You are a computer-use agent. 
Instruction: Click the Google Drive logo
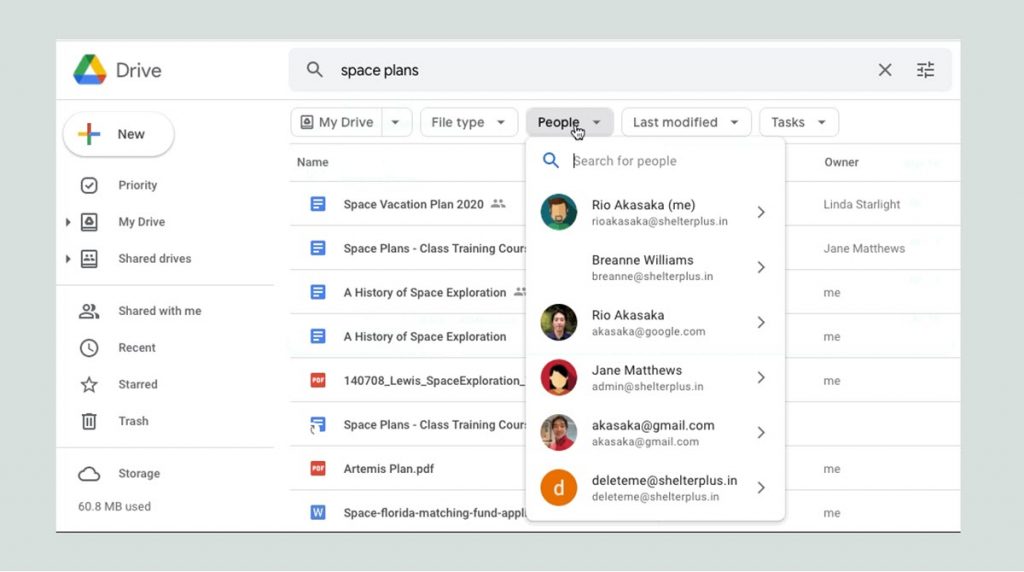90,70
